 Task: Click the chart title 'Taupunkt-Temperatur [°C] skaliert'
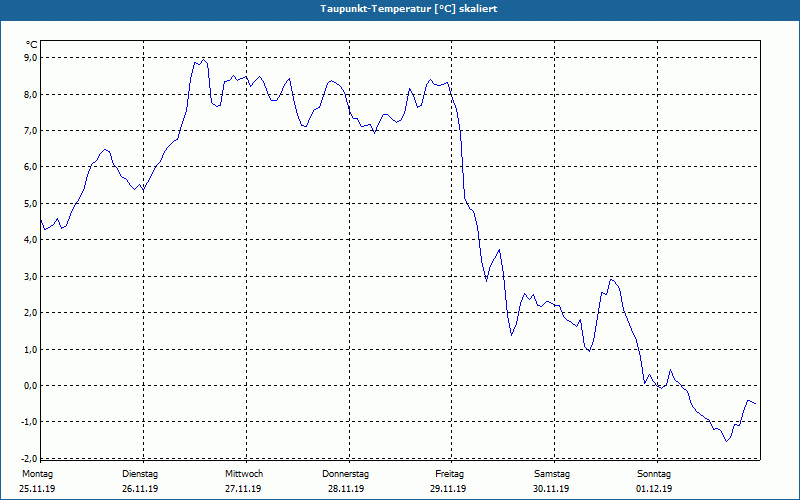[409, 9]
